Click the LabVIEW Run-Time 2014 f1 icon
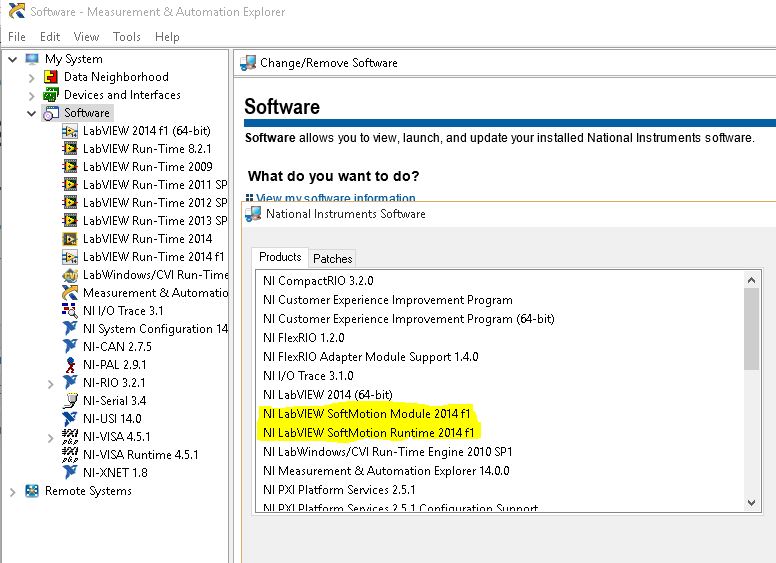This screenshot has width=776, height=563. coord(70,257)
